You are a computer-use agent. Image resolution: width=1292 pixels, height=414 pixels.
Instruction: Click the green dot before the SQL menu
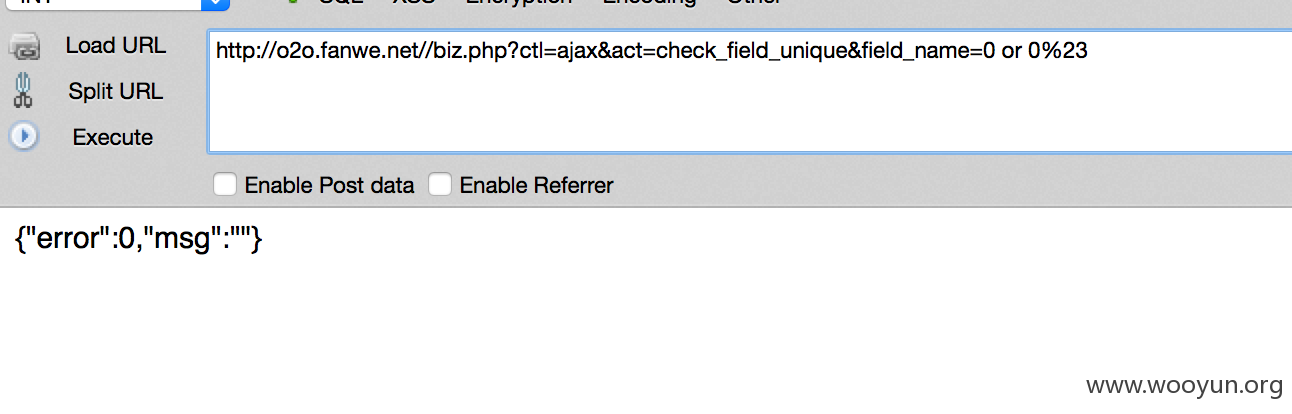[292, 2]
